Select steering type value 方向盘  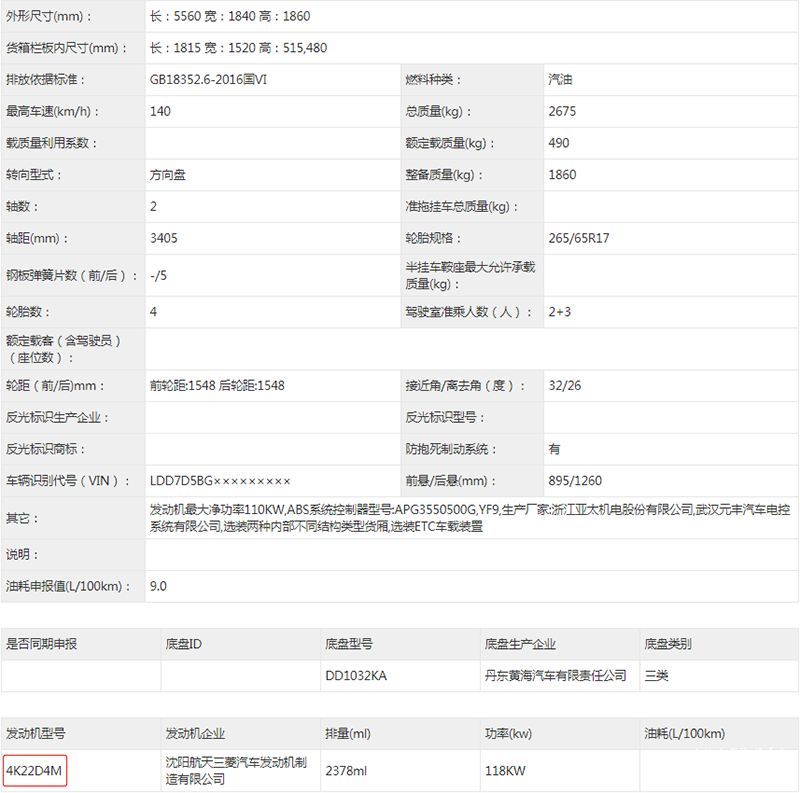168,175
